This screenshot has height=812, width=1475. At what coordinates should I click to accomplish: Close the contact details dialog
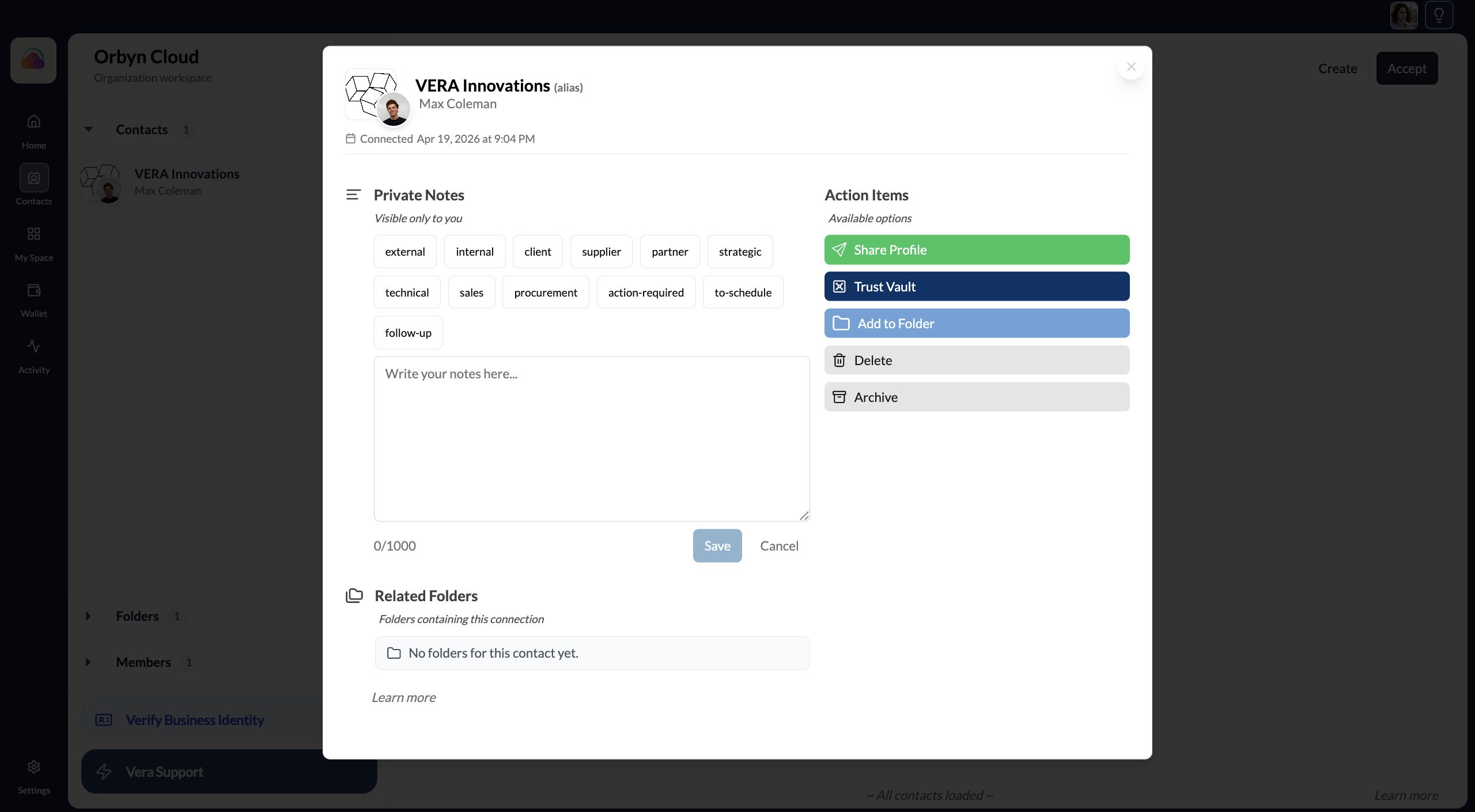(x=1130, y=67)
